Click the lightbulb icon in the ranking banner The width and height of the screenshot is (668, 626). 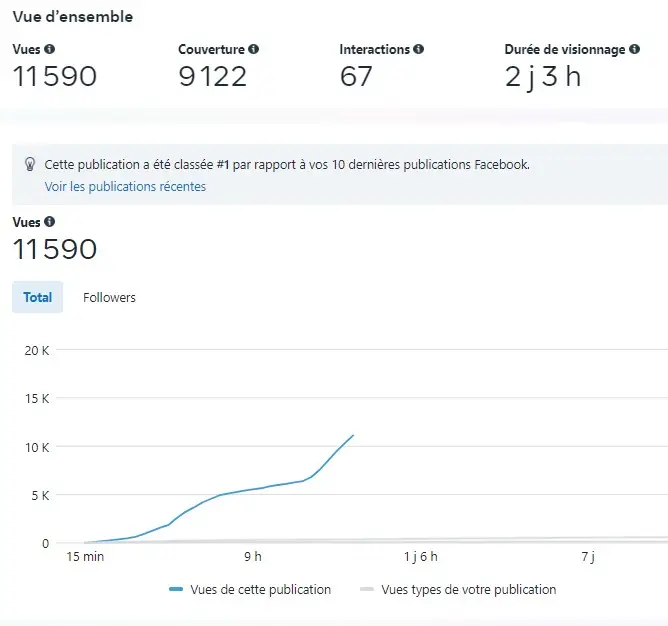point(30,165)
